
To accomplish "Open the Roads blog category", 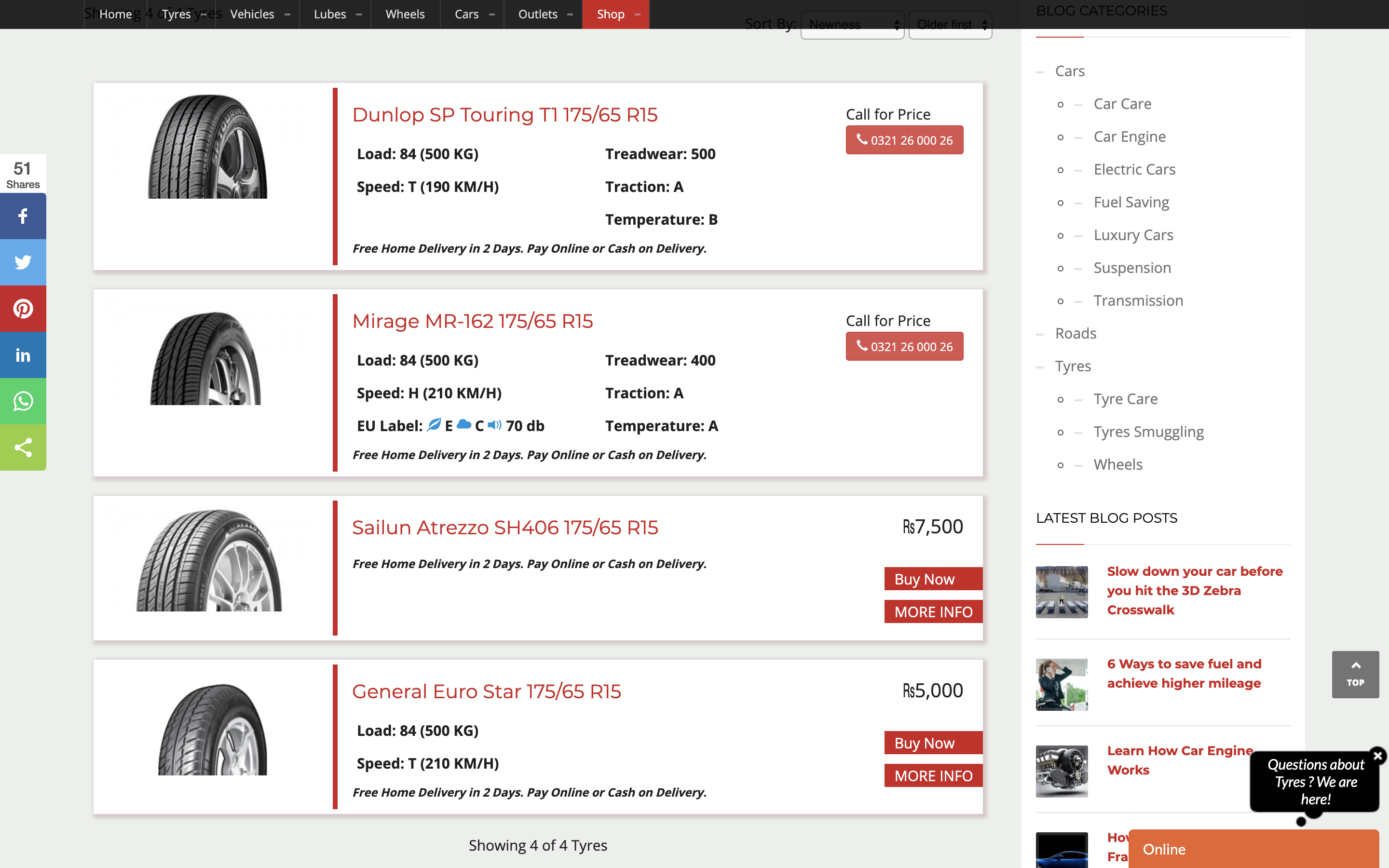I will 1076,333.
